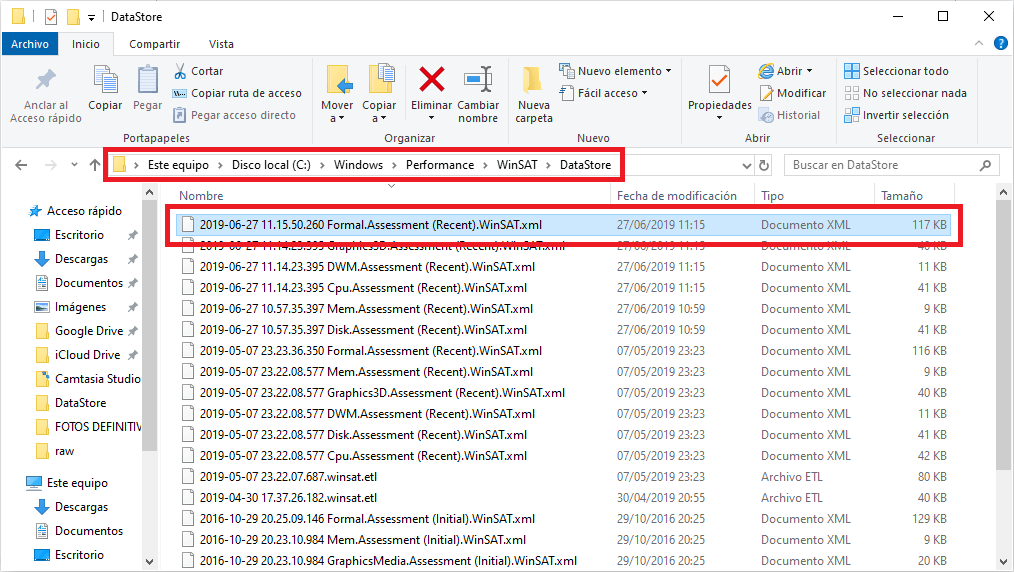Click Seleccionar todo
This screenshot has width=1014, height=572.
896,71
